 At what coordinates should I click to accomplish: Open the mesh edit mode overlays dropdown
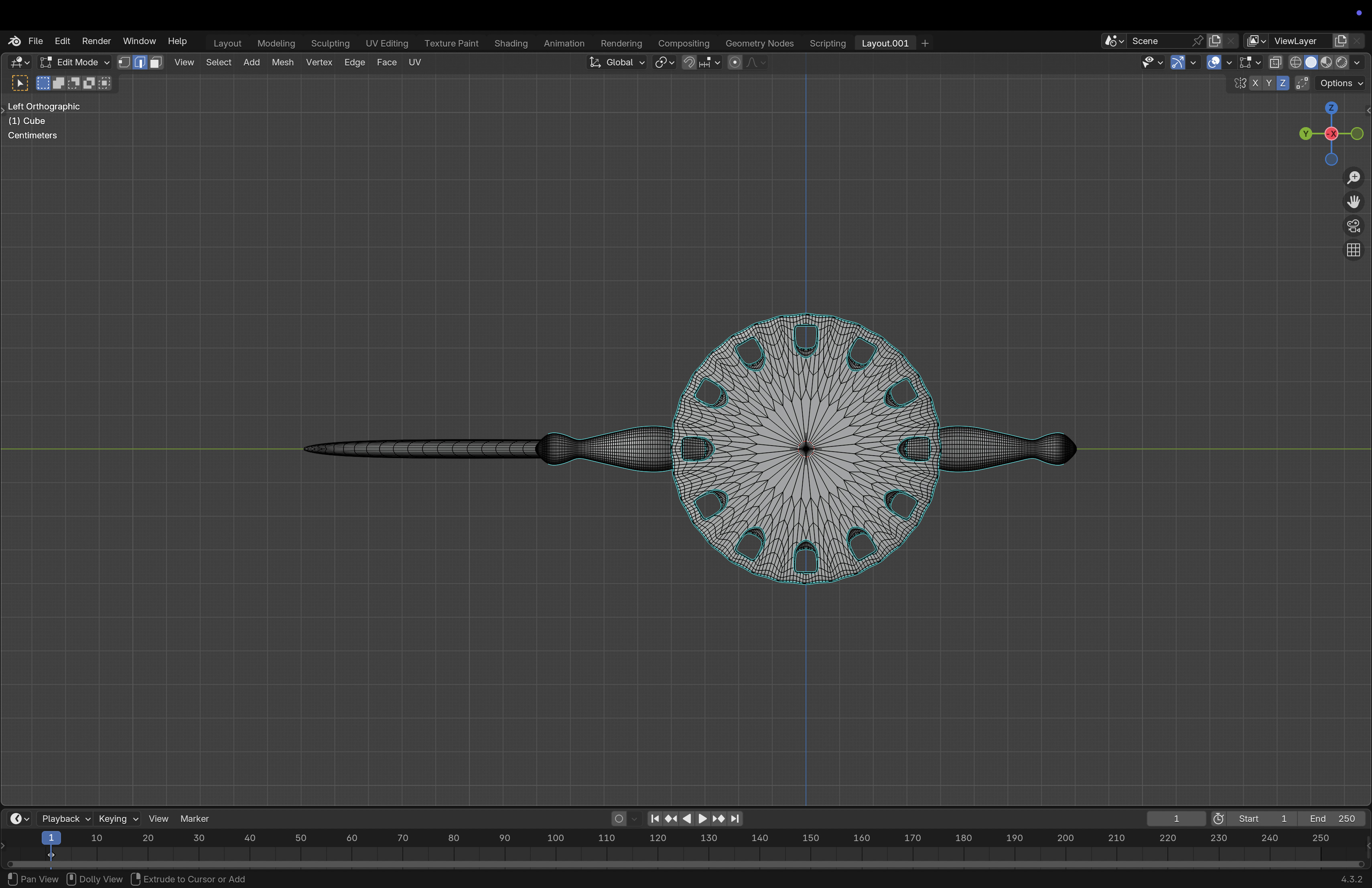point(1250,62)
